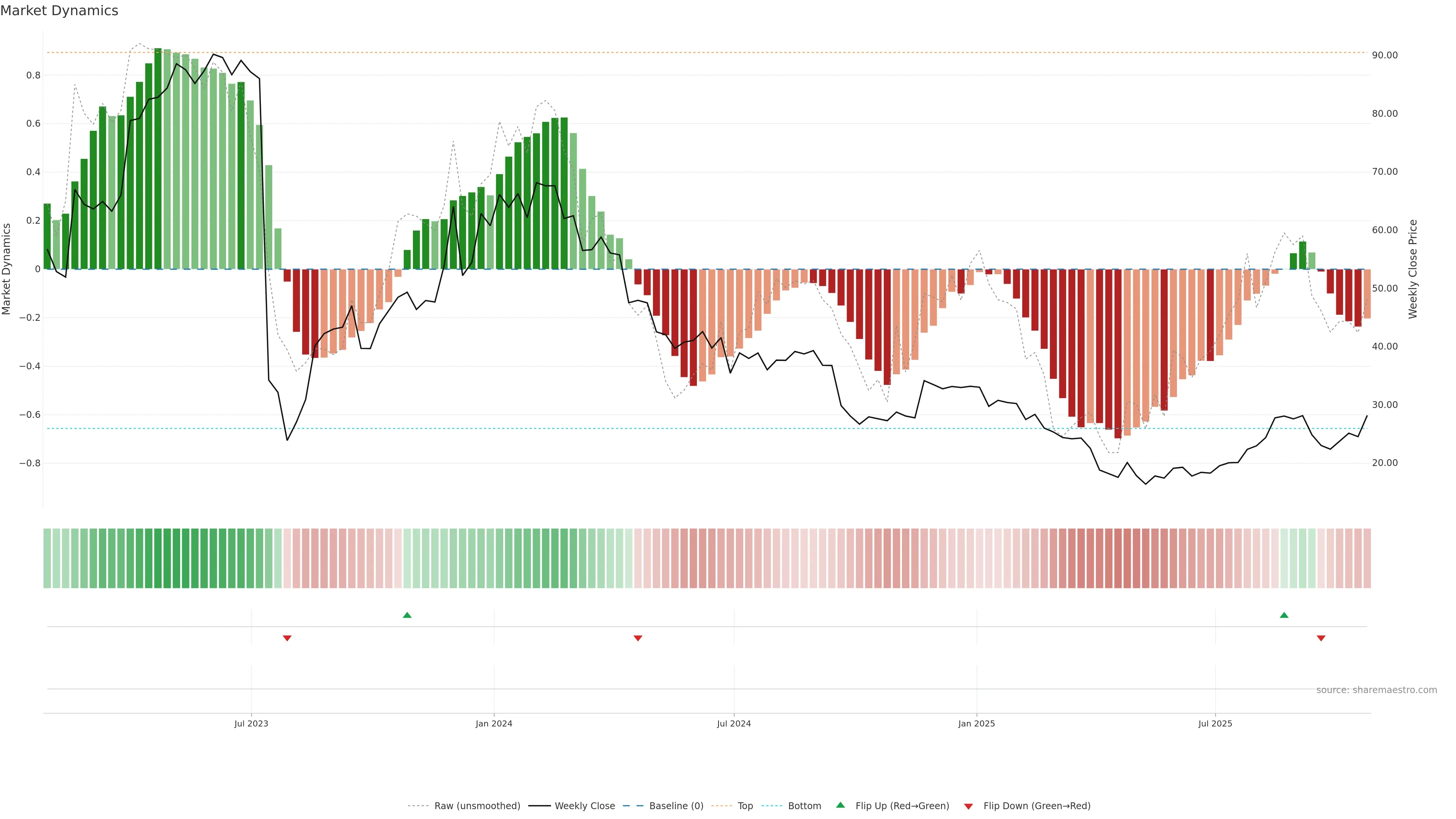Click the red flip-down marker after Jul 2023
Viewport: 1456px width, 819px height.
click(287, 638)
